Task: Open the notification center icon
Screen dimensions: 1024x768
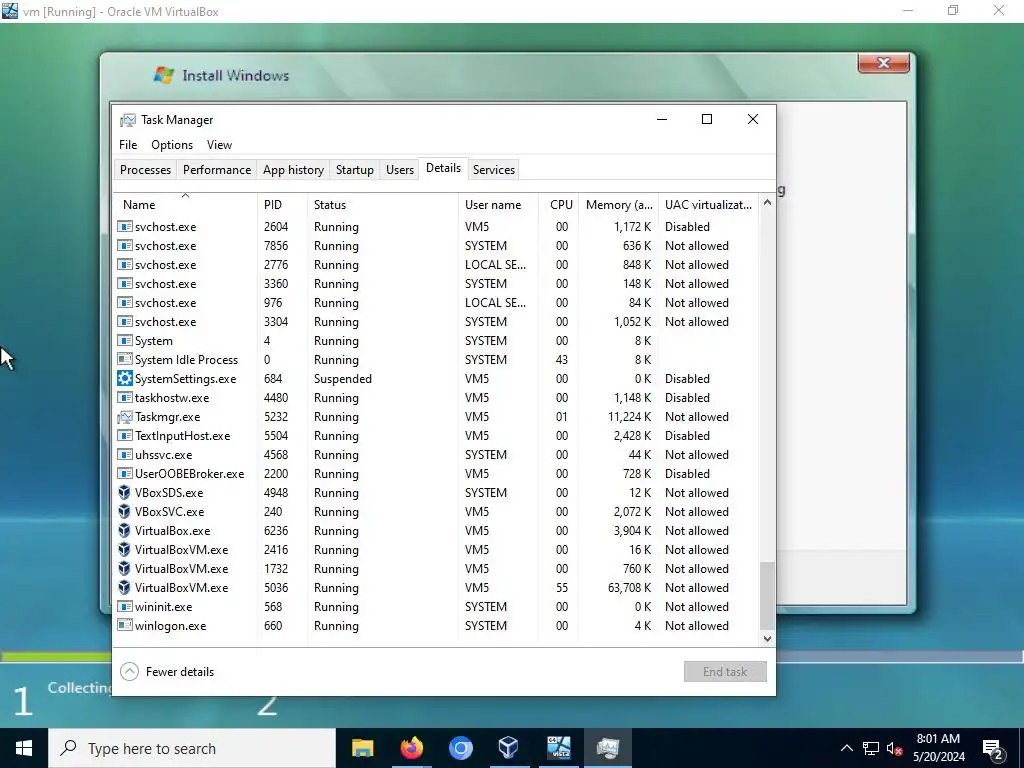Action: tap(993, 748)
